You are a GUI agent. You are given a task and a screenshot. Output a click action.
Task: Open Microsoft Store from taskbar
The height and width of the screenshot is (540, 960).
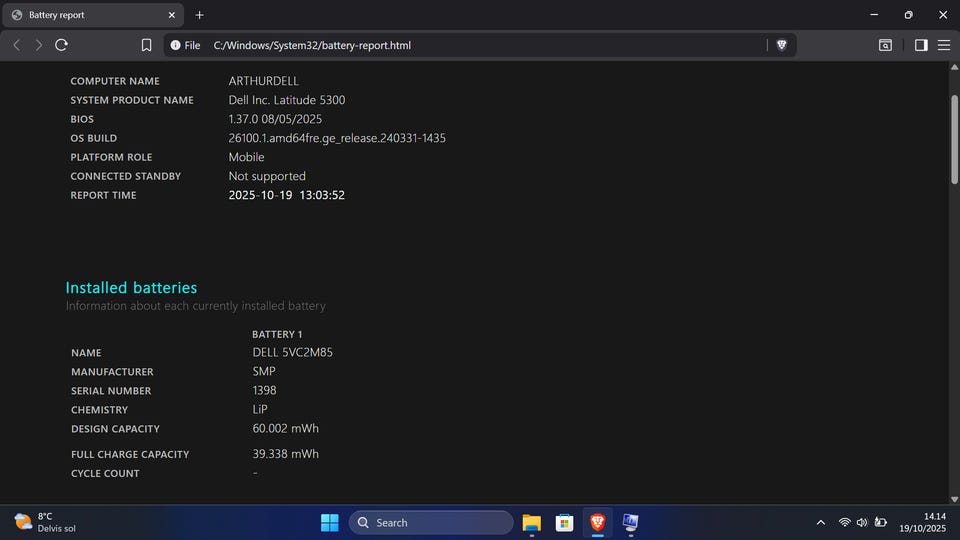click(564, 522)
